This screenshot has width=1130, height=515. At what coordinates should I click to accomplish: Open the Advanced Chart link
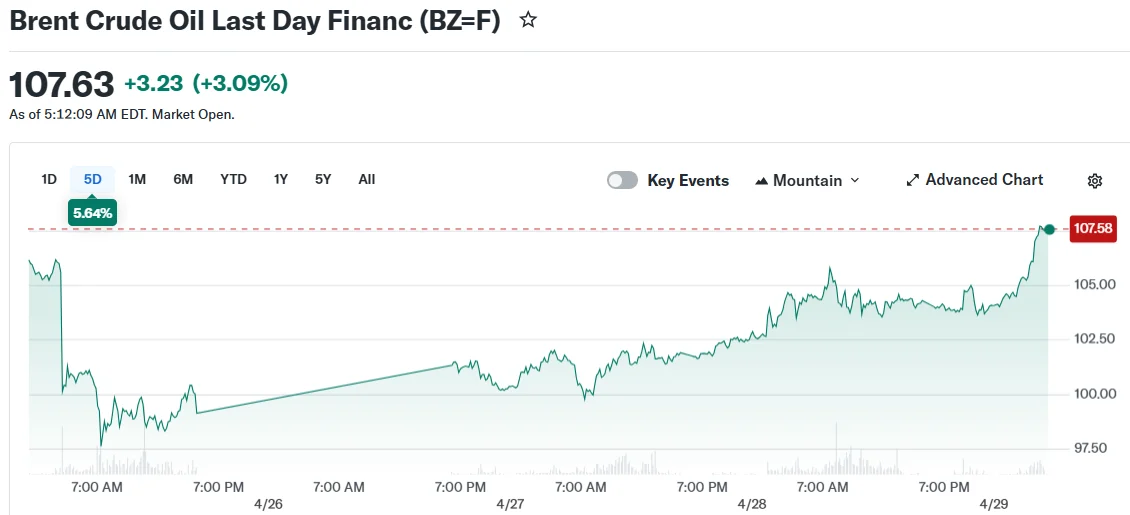[983, 180]
